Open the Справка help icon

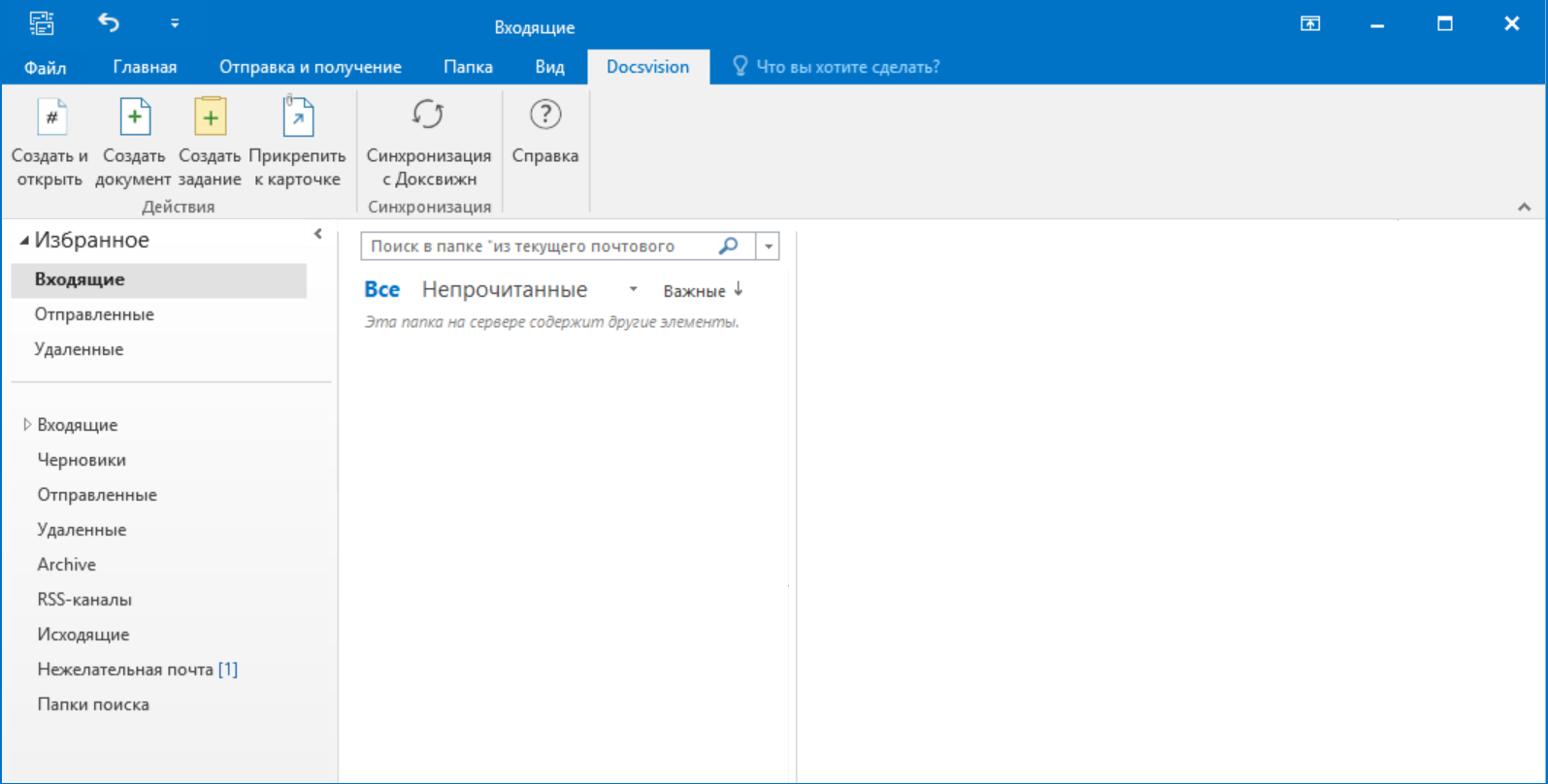(x=545, y=114)
